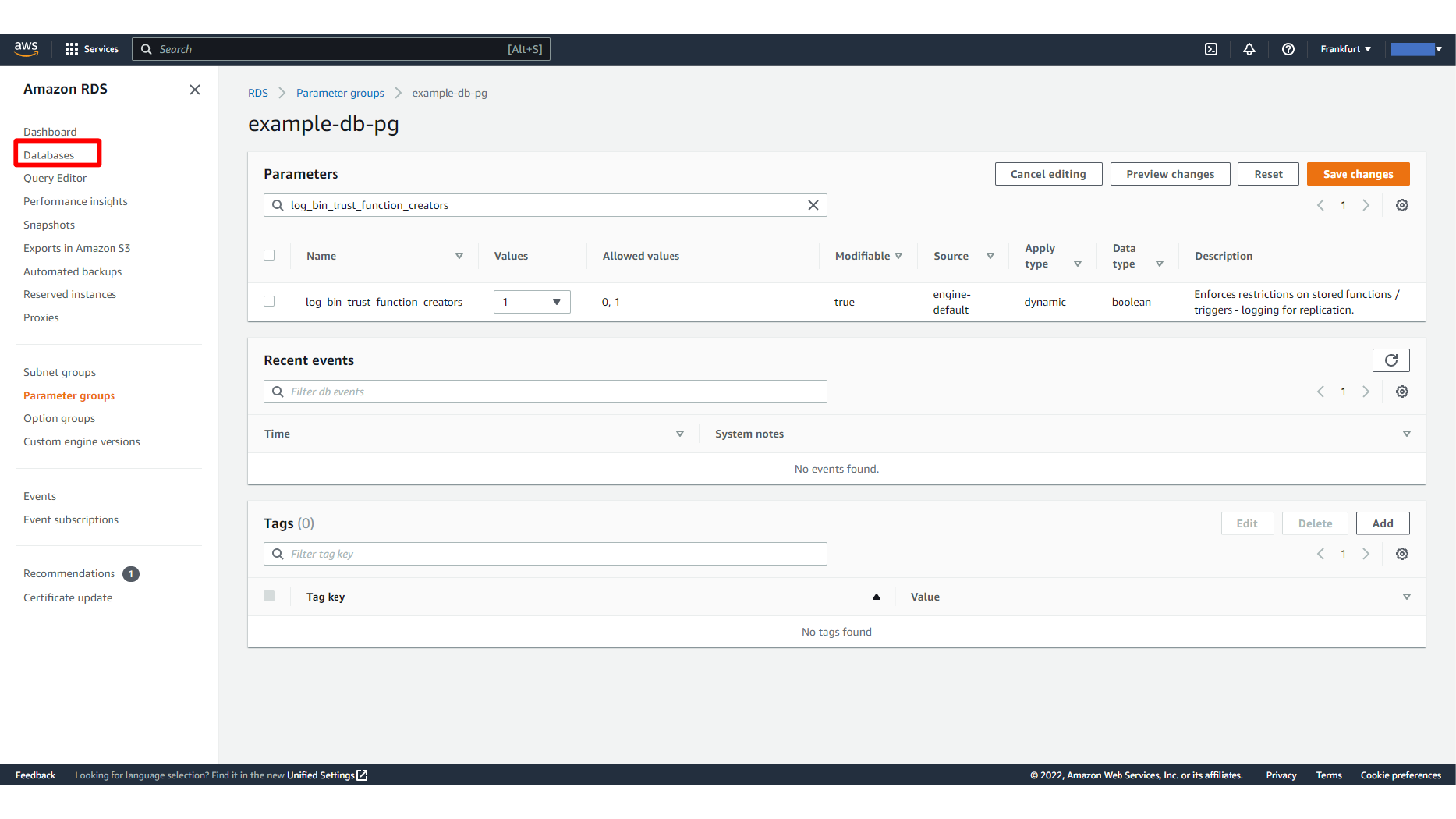Open the account menu dropdown
The width and height of the screenshot is (1456, 819).
[x=1416, y=49]
